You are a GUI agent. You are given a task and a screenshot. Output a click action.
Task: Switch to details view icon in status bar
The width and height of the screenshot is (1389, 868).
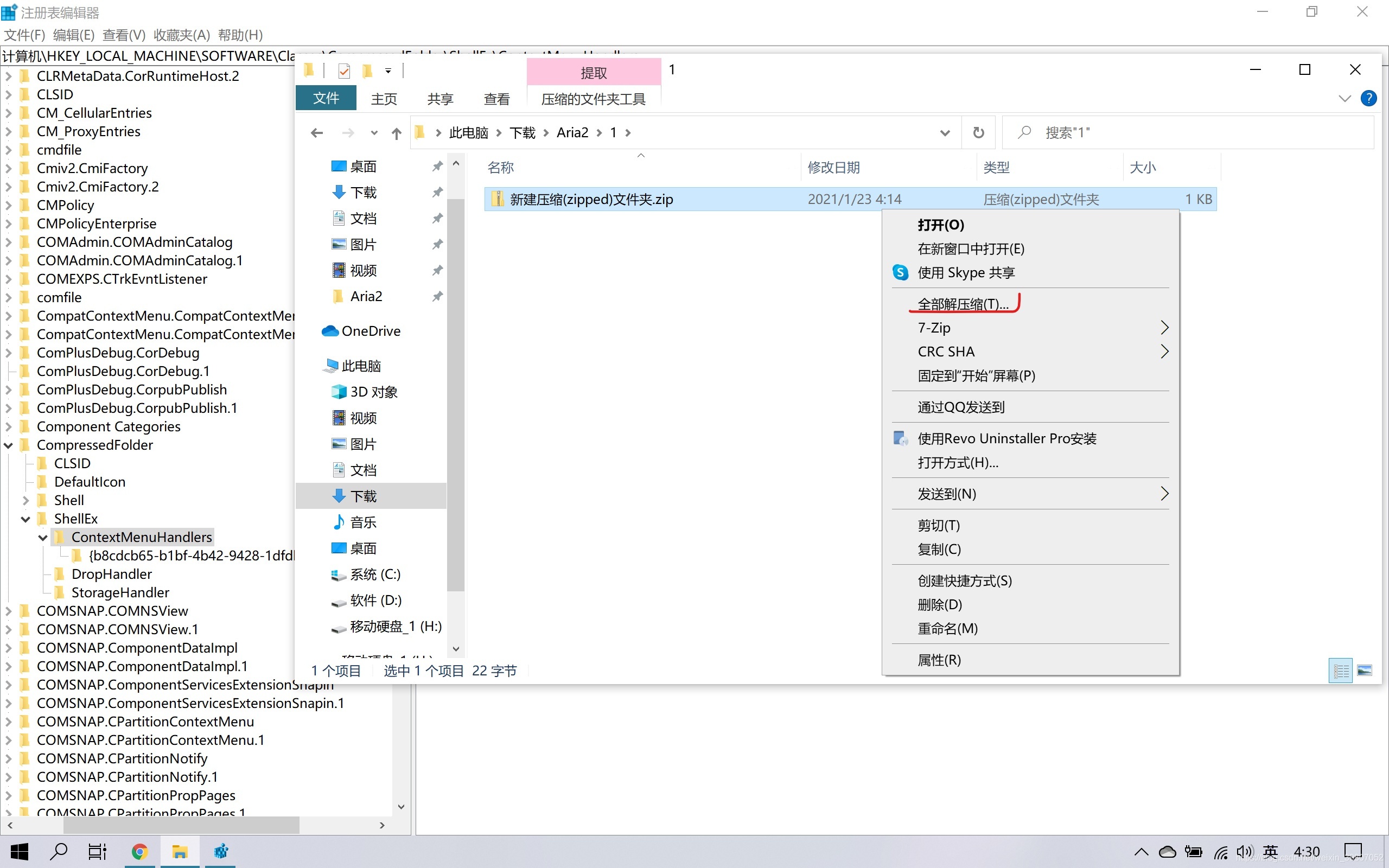point(1341,671)
